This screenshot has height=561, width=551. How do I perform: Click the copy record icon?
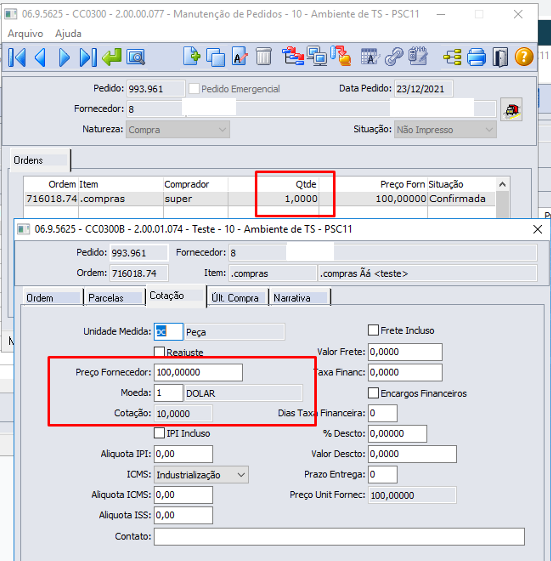215,57
